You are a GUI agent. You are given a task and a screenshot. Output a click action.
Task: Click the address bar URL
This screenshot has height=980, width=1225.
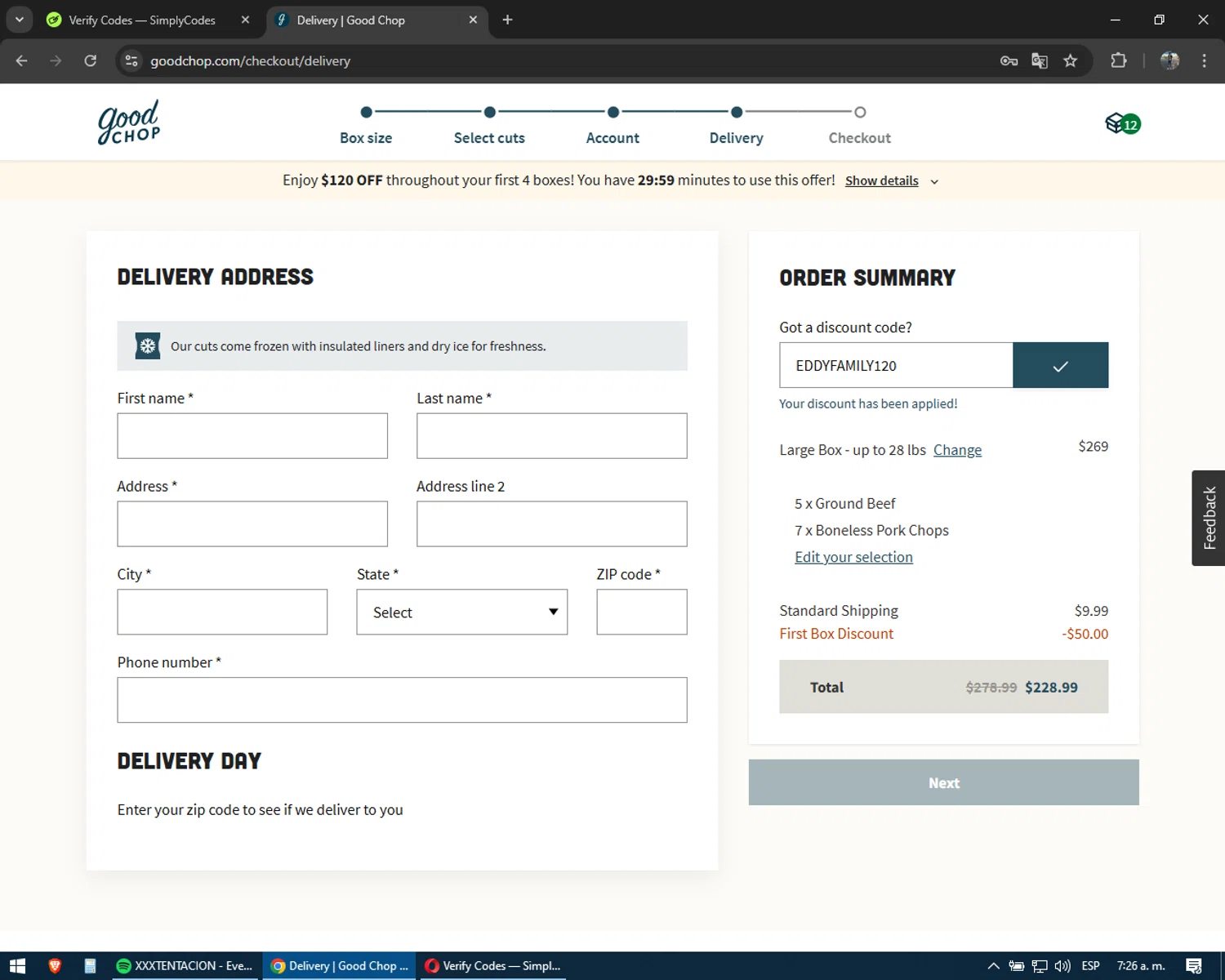pos(250,60)
